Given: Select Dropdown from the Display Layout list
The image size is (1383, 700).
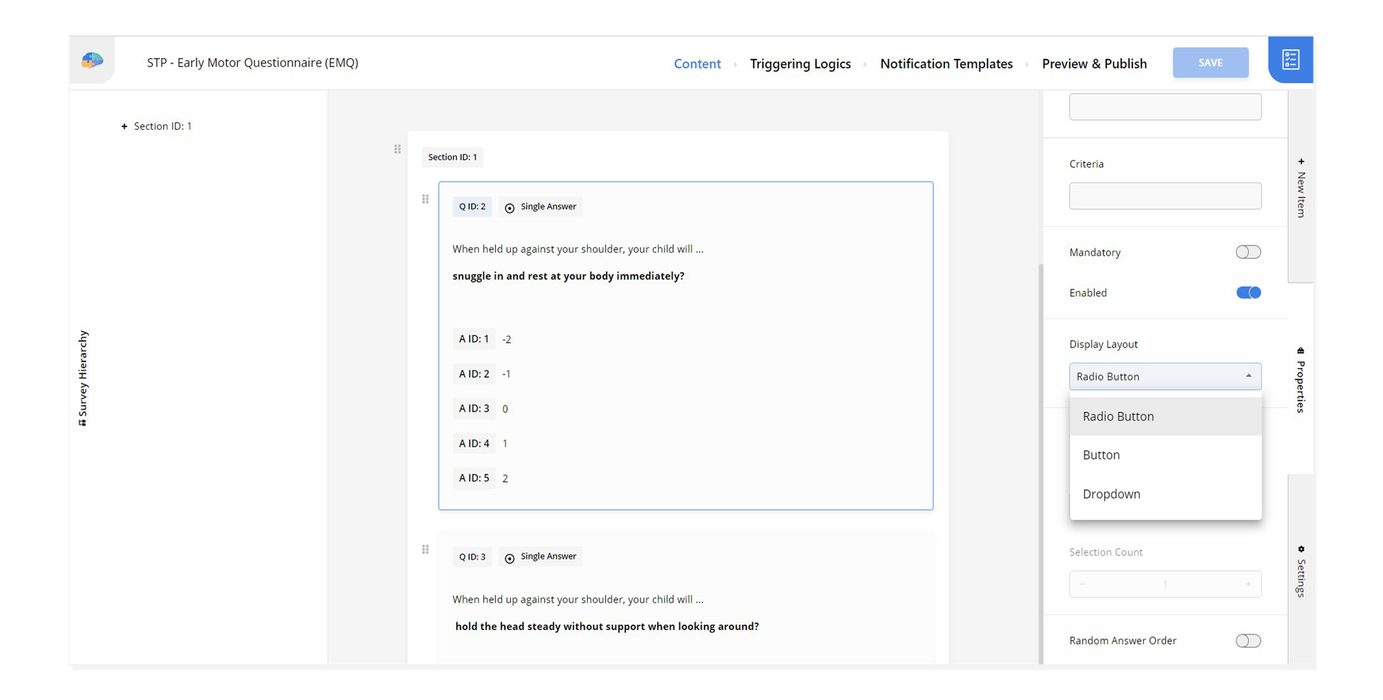Looking at the screenshot, I should pos(1111,493).
